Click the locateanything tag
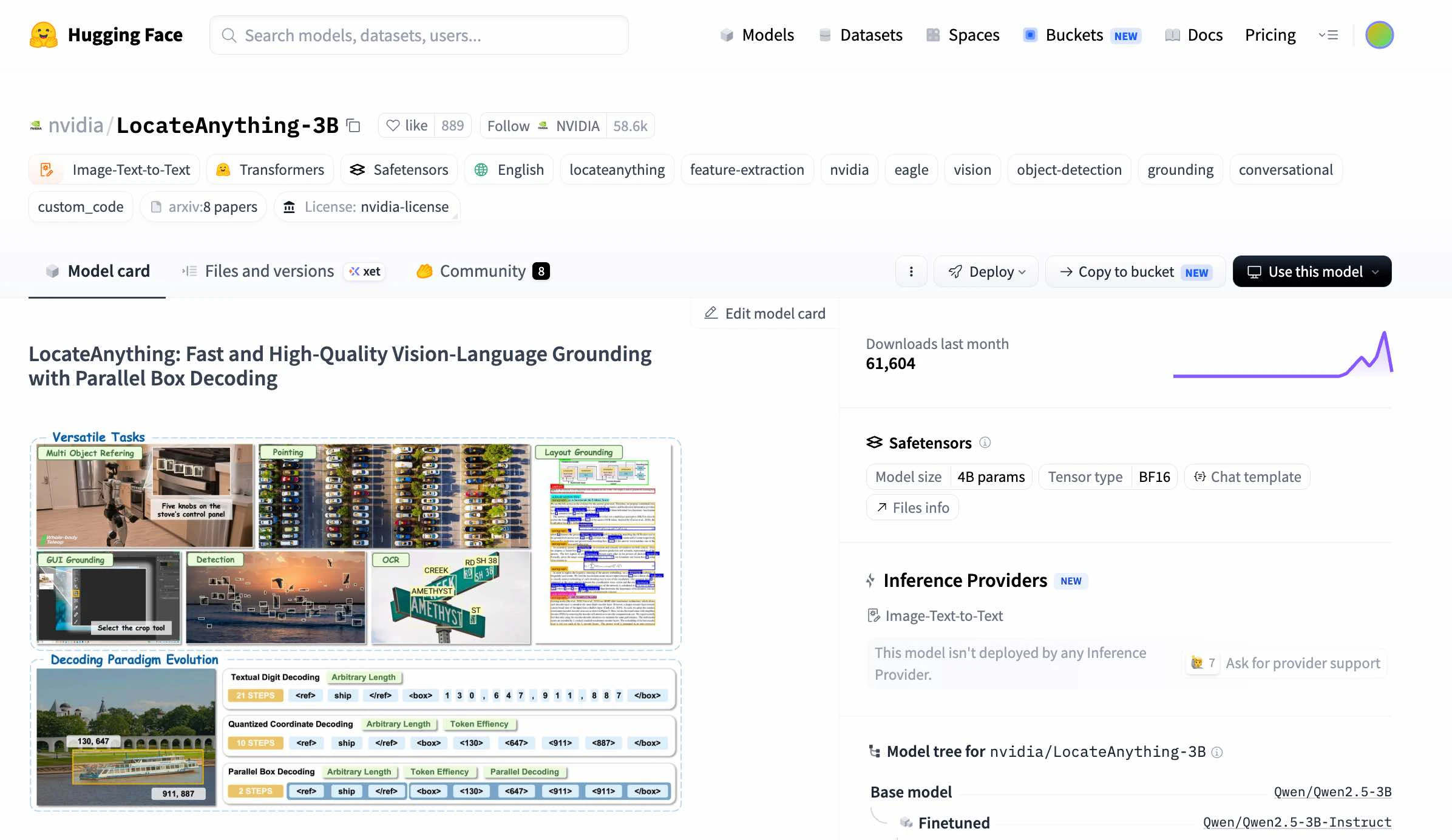This screenshot has height=840, width=1452. 617,170
